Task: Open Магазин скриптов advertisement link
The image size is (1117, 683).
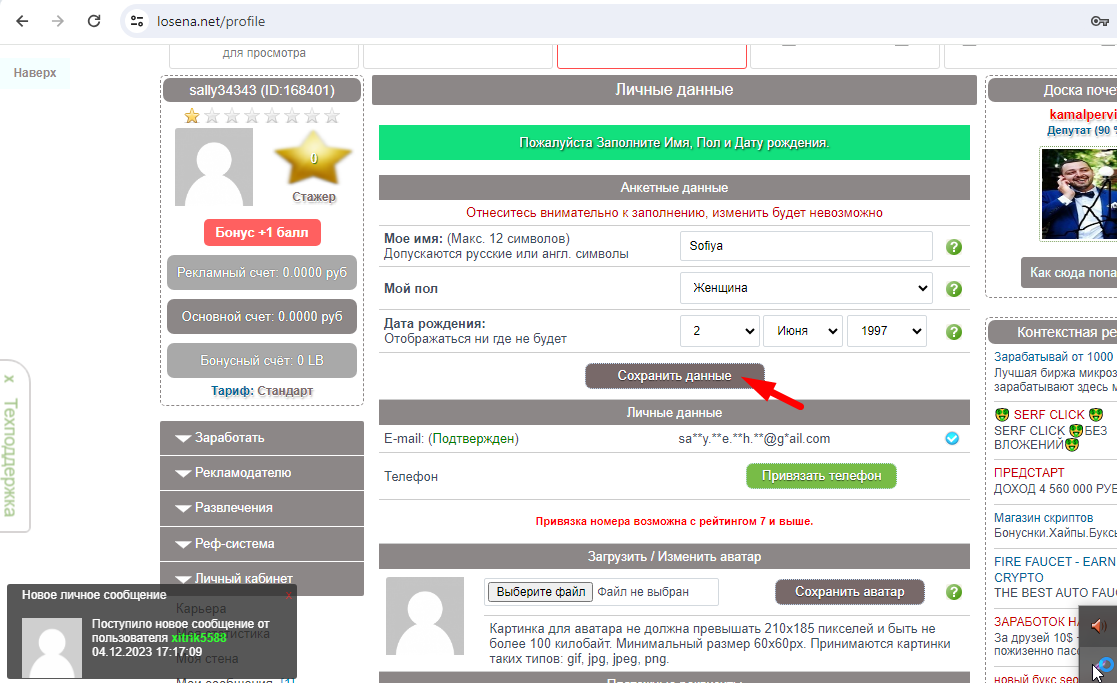Action: click(x=1044, y=518)
